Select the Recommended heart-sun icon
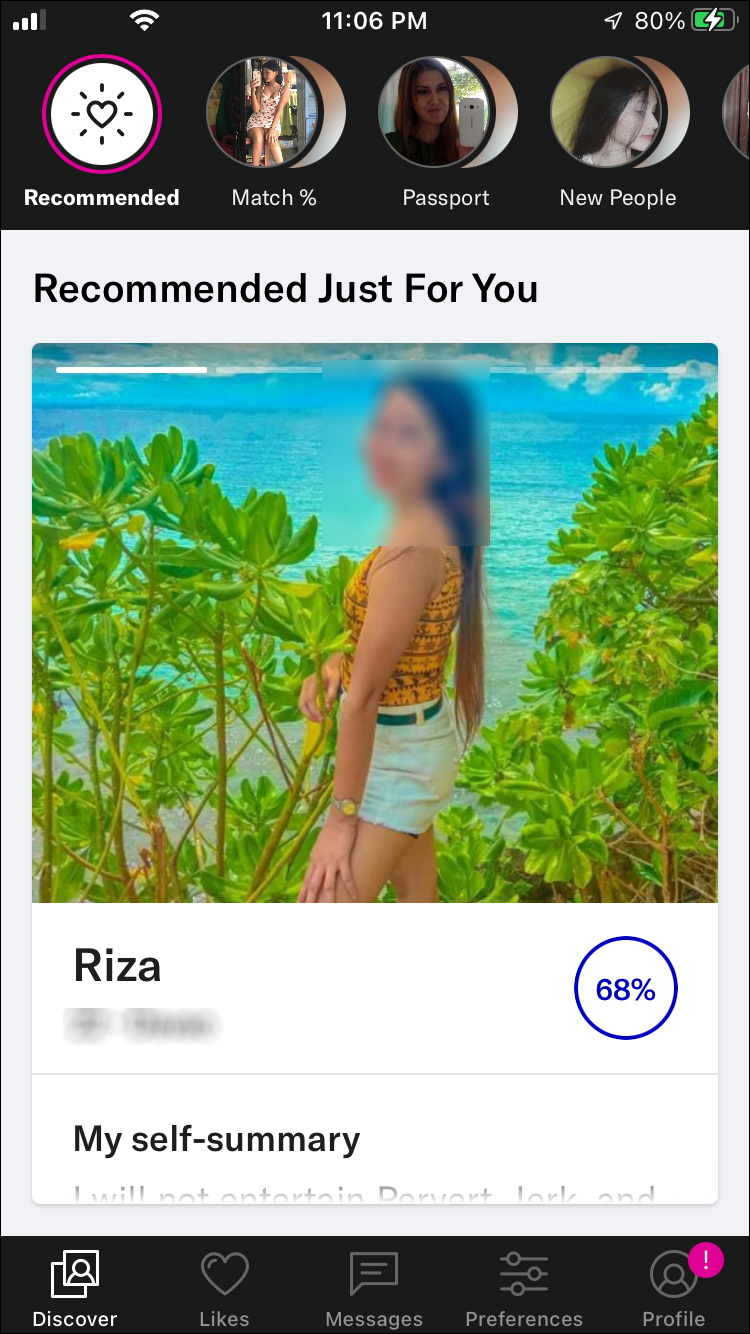Viewport: 750px width, 1334px height. click(x=101, y=113)
